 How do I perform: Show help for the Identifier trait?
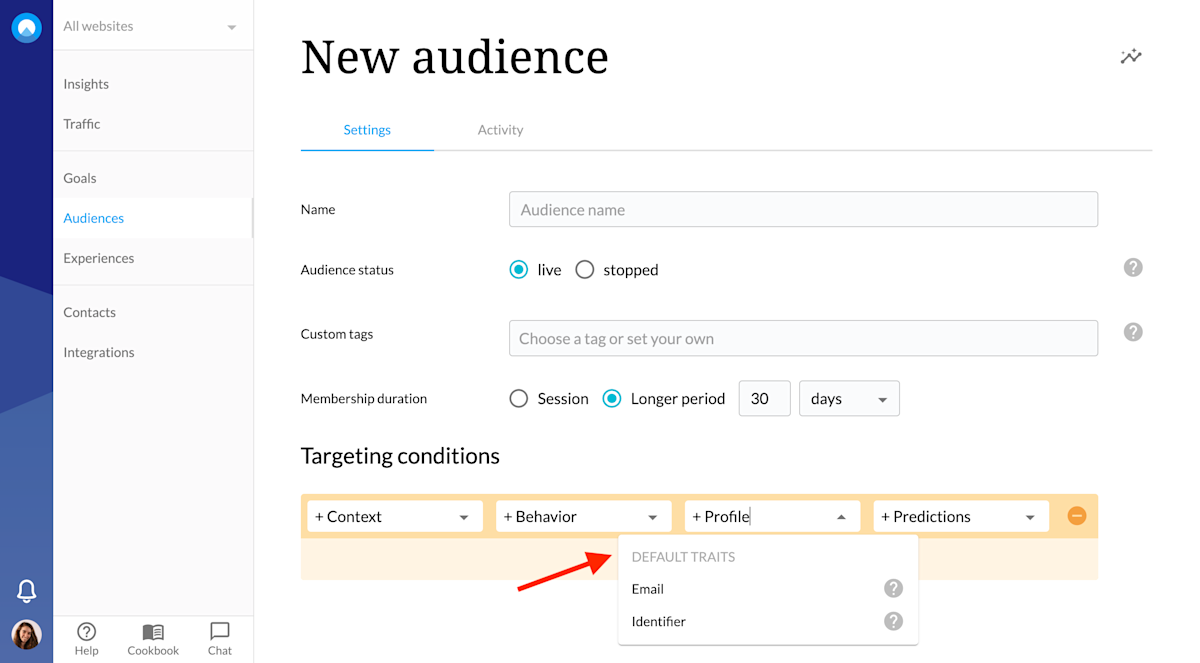tap(893, 621)
